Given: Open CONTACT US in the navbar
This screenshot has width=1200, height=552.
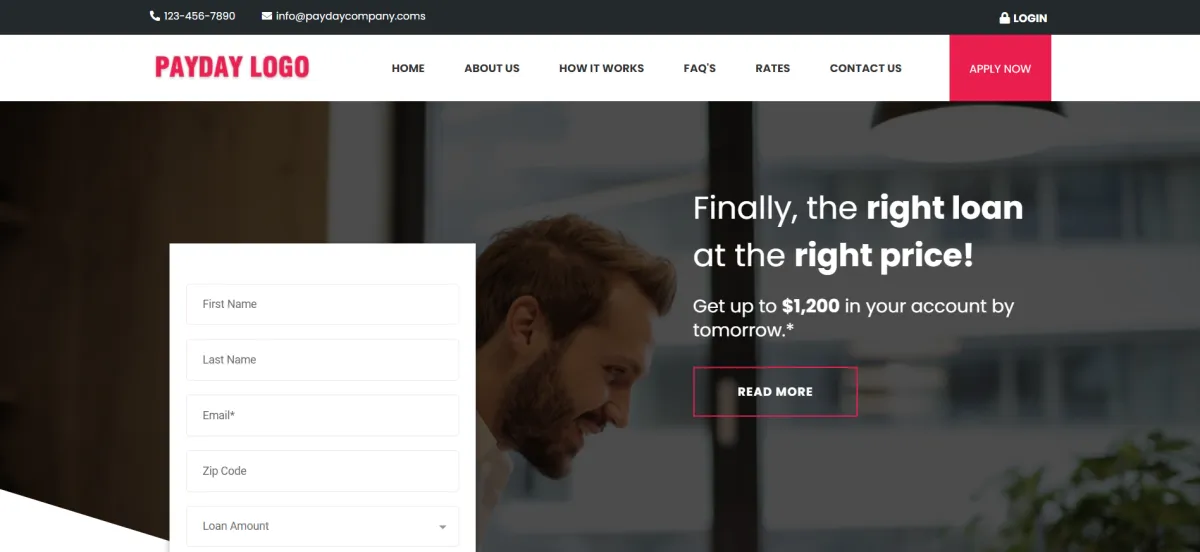Looking at the screenshot, I should click(866, 68).
